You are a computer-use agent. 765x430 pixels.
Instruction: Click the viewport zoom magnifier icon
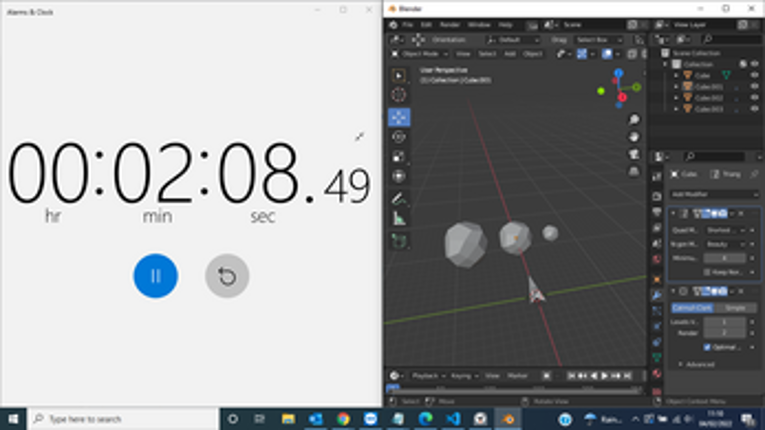[634, 120]
